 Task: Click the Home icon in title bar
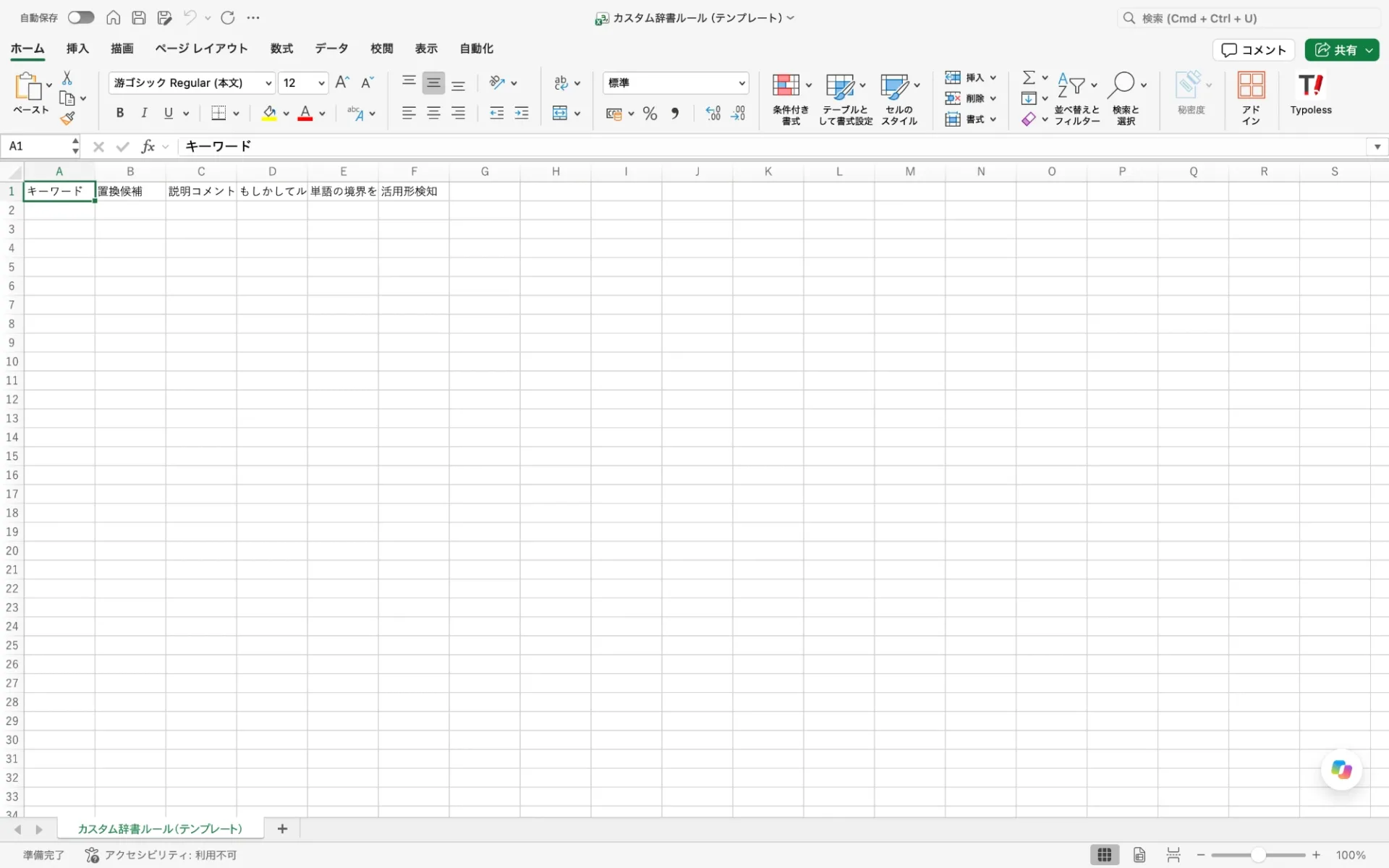(x=113, y=17)
